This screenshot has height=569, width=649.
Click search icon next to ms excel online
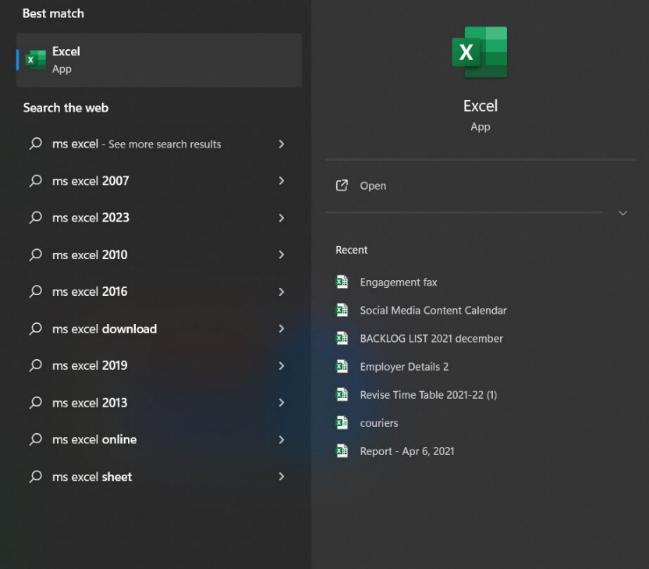click(36, 439)
